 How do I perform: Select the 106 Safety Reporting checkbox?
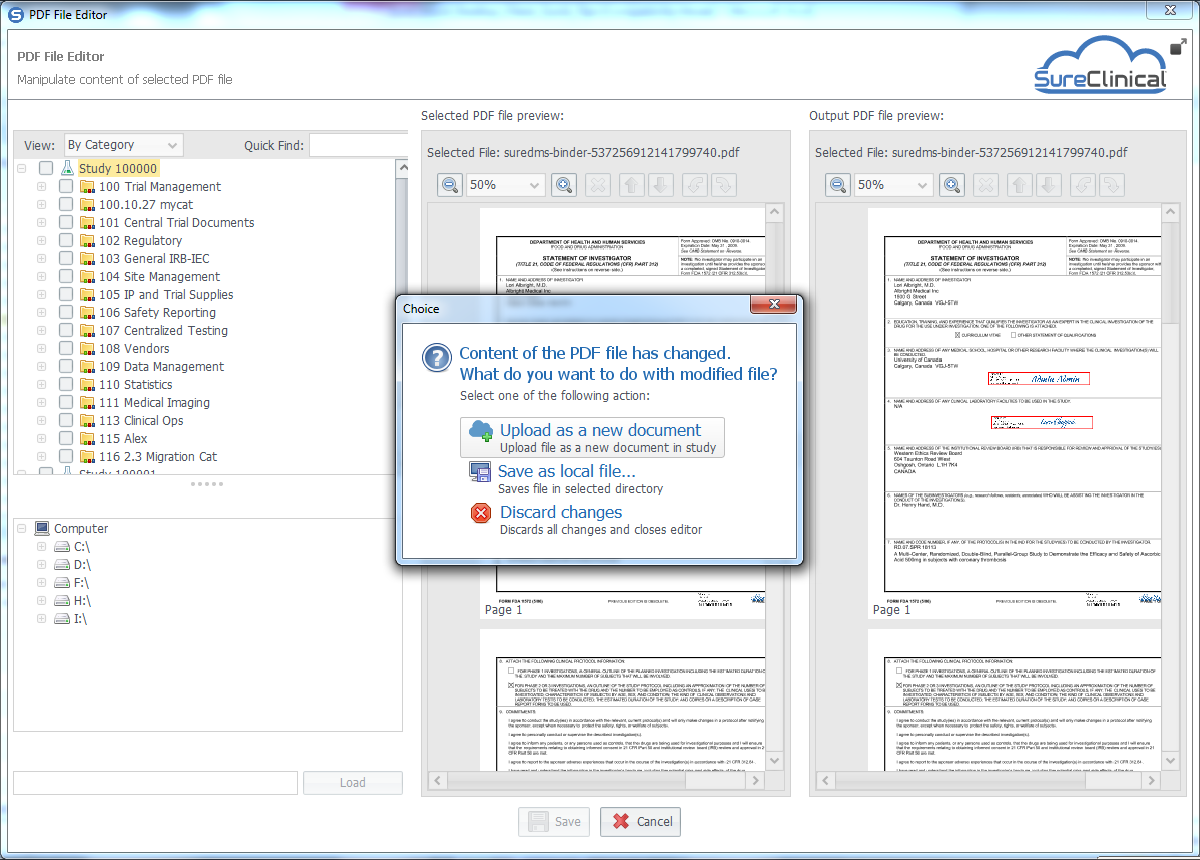pos(66,312)
